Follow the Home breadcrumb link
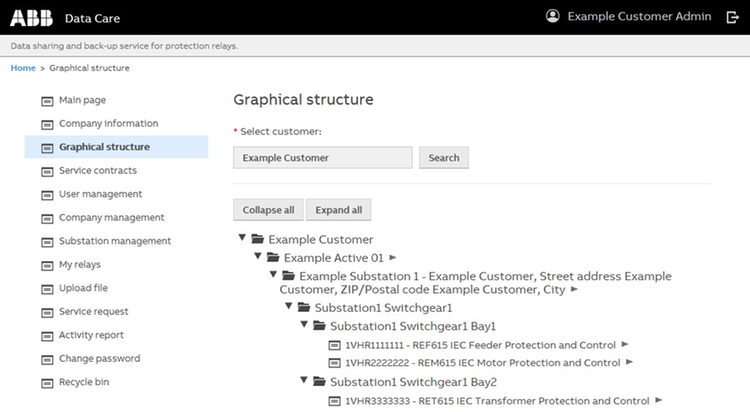The width and height of the screenshot is (750, 412). click(x=23, y=68)
